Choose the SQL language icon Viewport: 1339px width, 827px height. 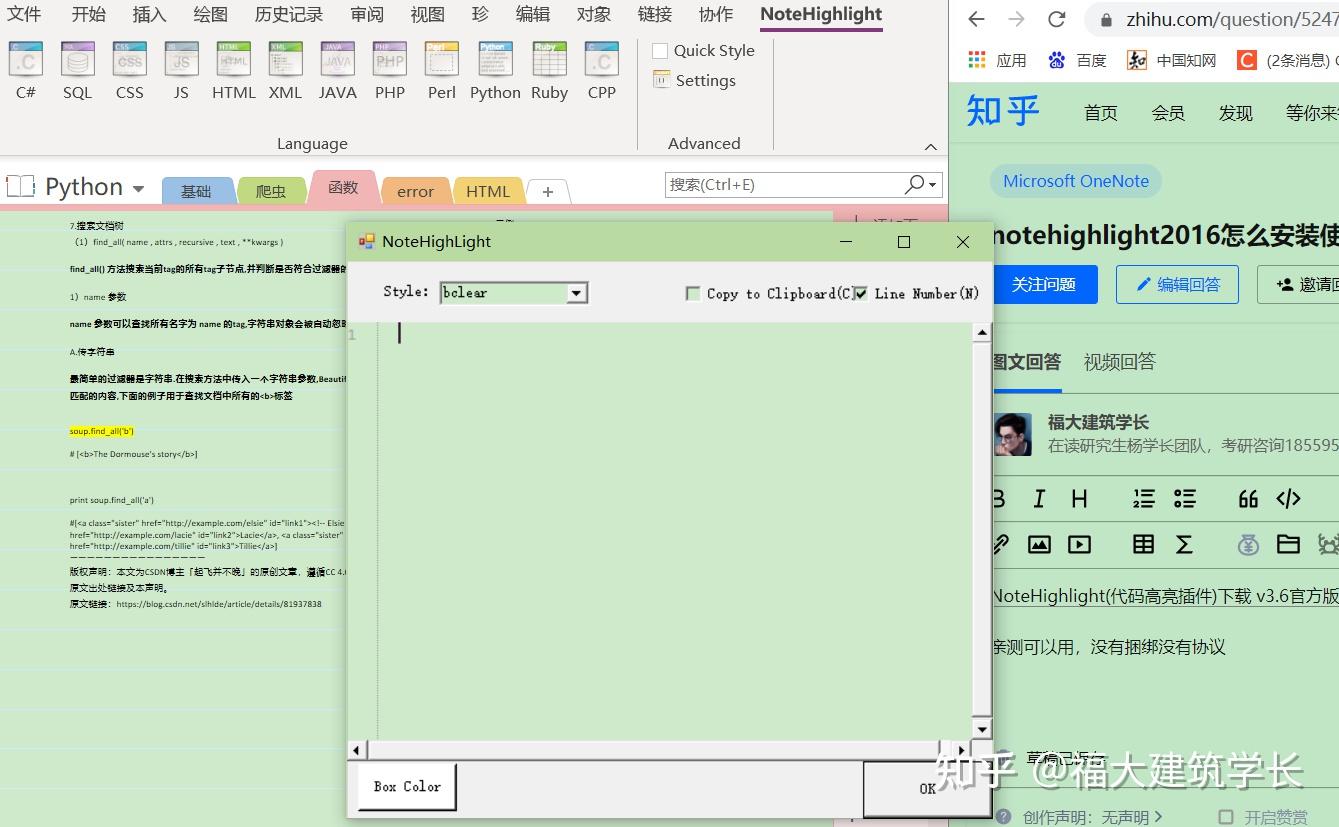(x=77, y=71)
